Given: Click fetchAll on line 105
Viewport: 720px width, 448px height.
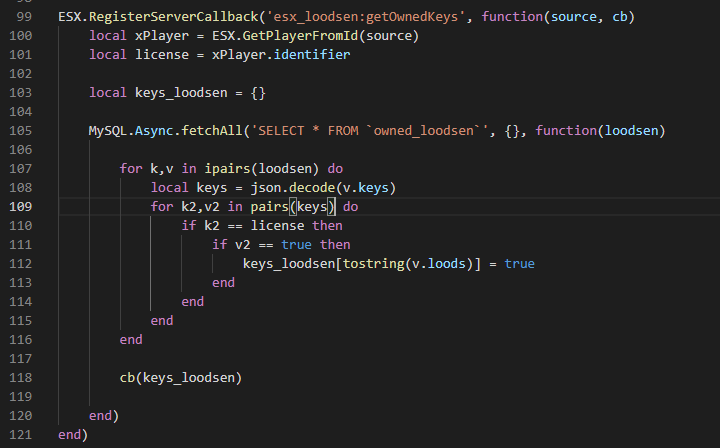Looking at the screenshot, I should pos(212,131).
